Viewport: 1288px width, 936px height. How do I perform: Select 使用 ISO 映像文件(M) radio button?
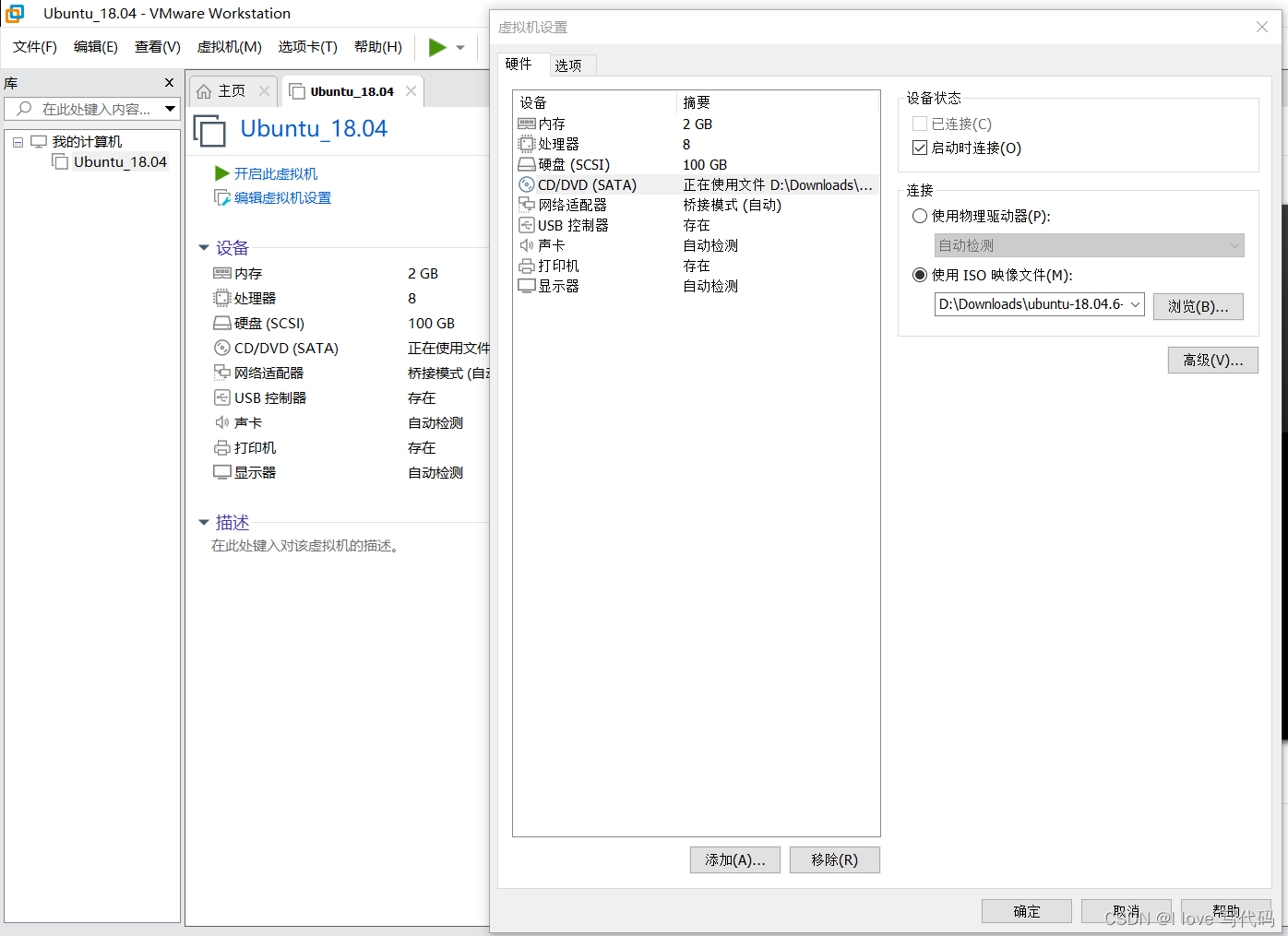(x=920, y=275)
